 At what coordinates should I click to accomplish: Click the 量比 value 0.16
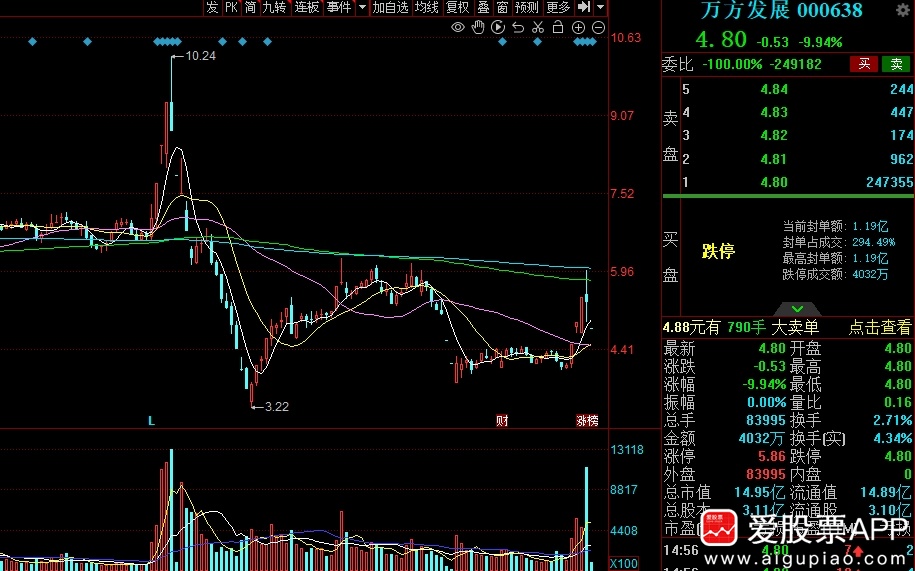[896, 402]
